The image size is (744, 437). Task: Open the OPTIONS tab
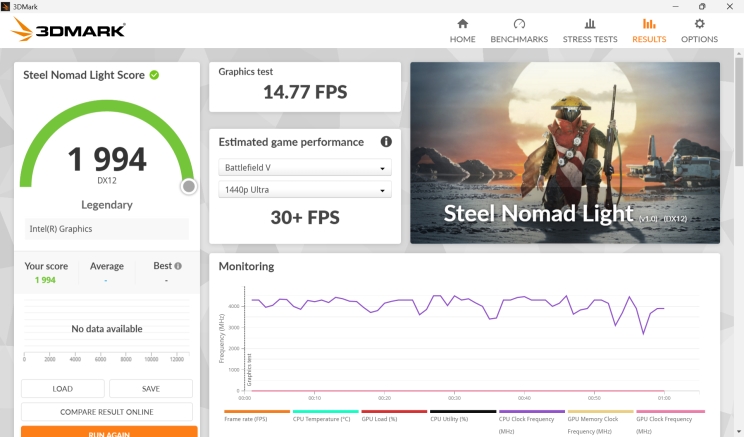[699, 31]
